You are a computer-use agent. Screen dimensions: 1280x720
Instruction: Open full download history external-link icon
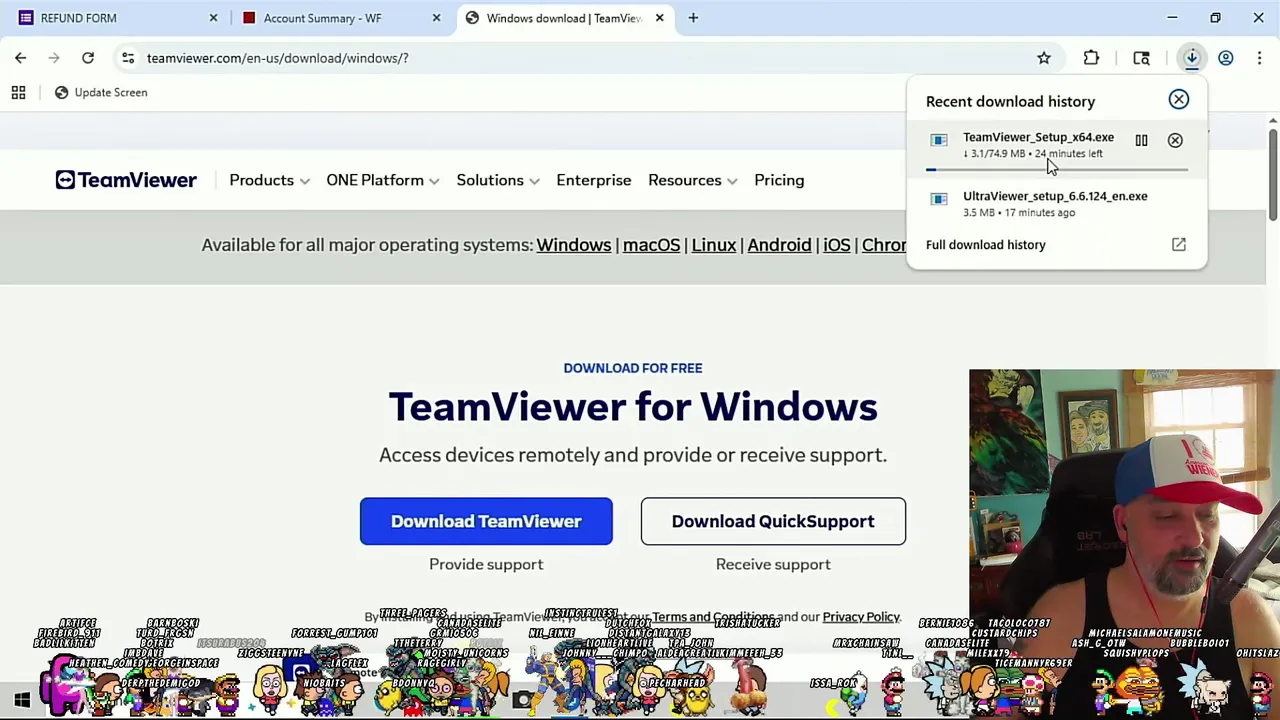pos(1179,244)
